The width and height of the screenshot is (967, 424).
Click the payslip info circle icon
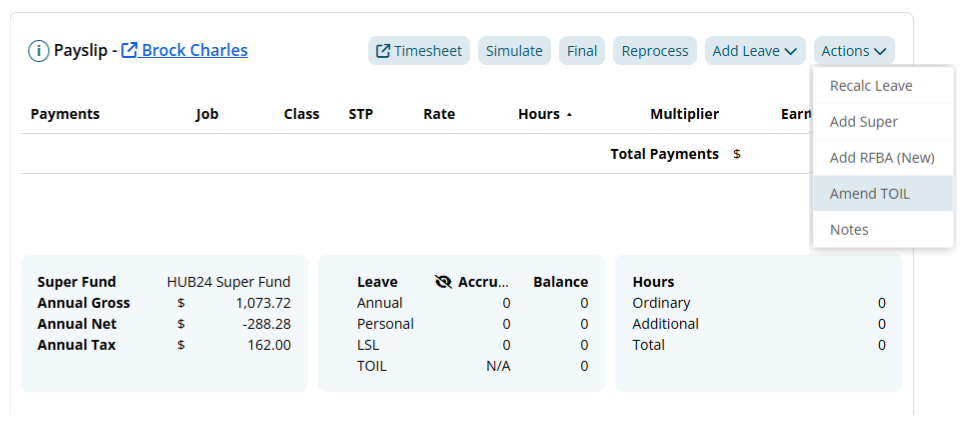coord(38,51)
